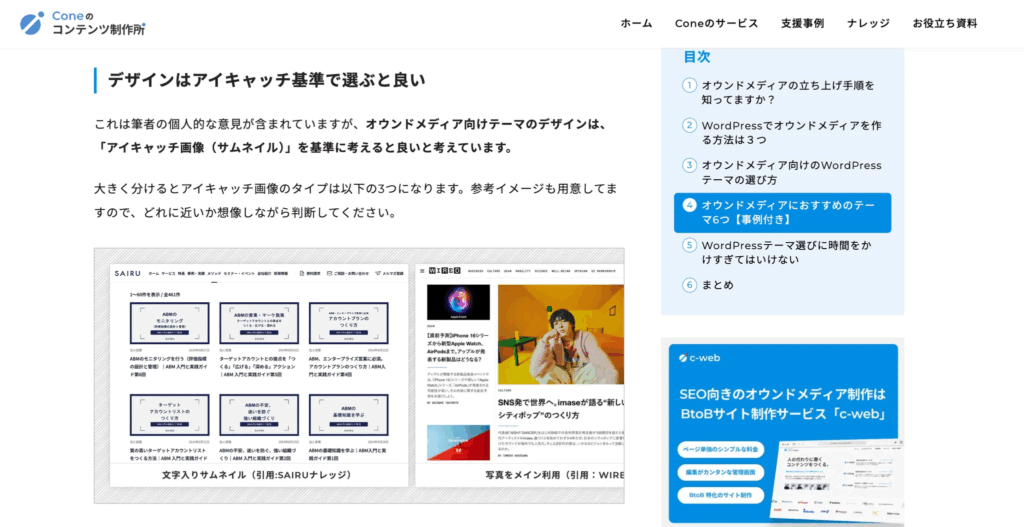1024x527 pixels.
Task: Open the お役立ち資料 menu item
Action: click(944, 24)
